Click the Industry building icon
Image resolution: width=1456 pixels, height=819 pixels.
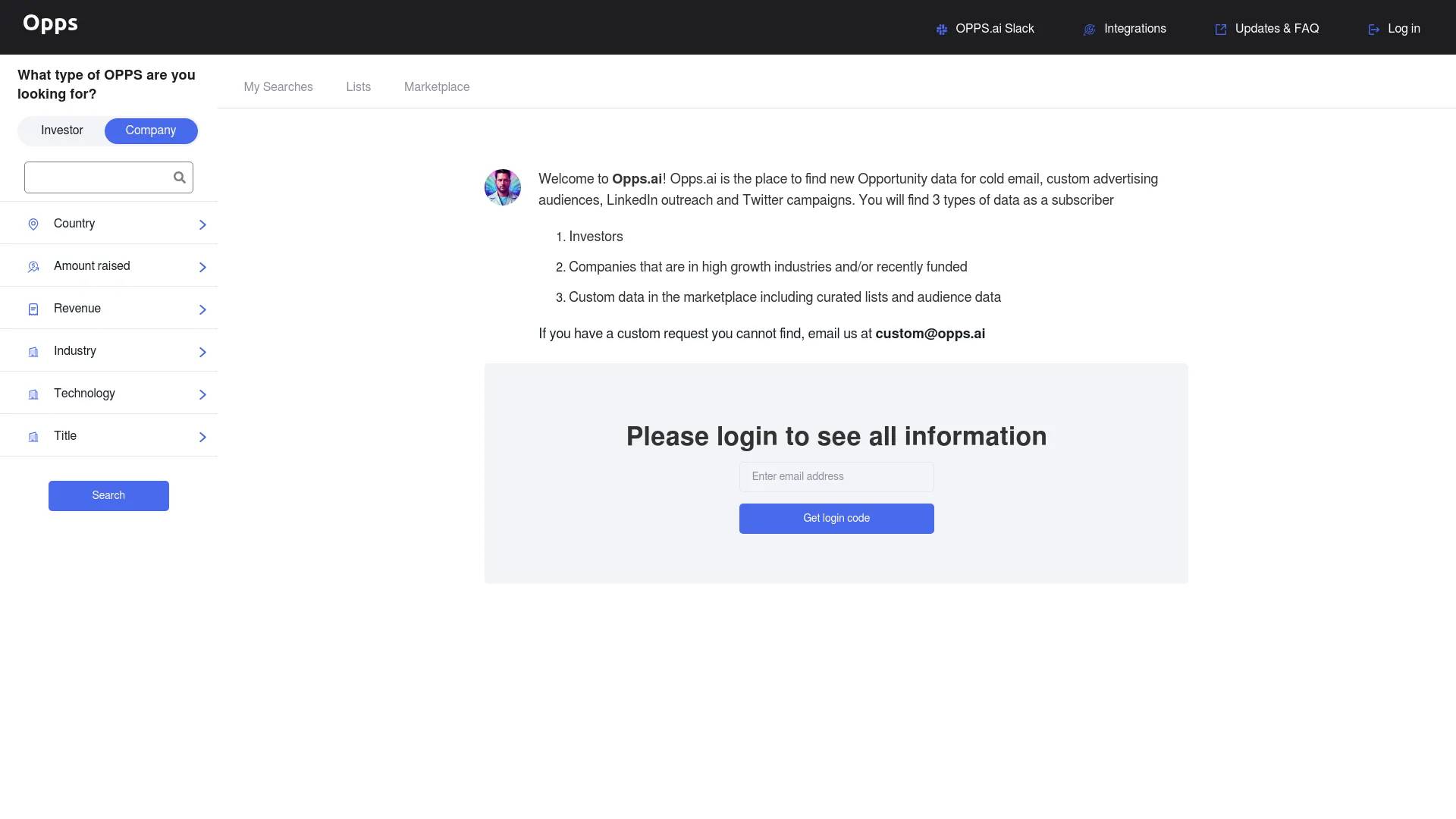(x=33, y=352)
